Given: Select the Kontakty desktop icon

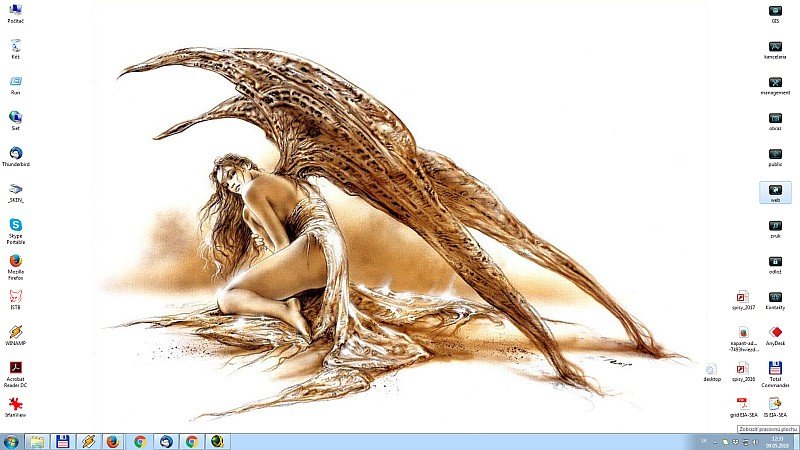Looking at the screenshot, I should click(x=775, y=301).
